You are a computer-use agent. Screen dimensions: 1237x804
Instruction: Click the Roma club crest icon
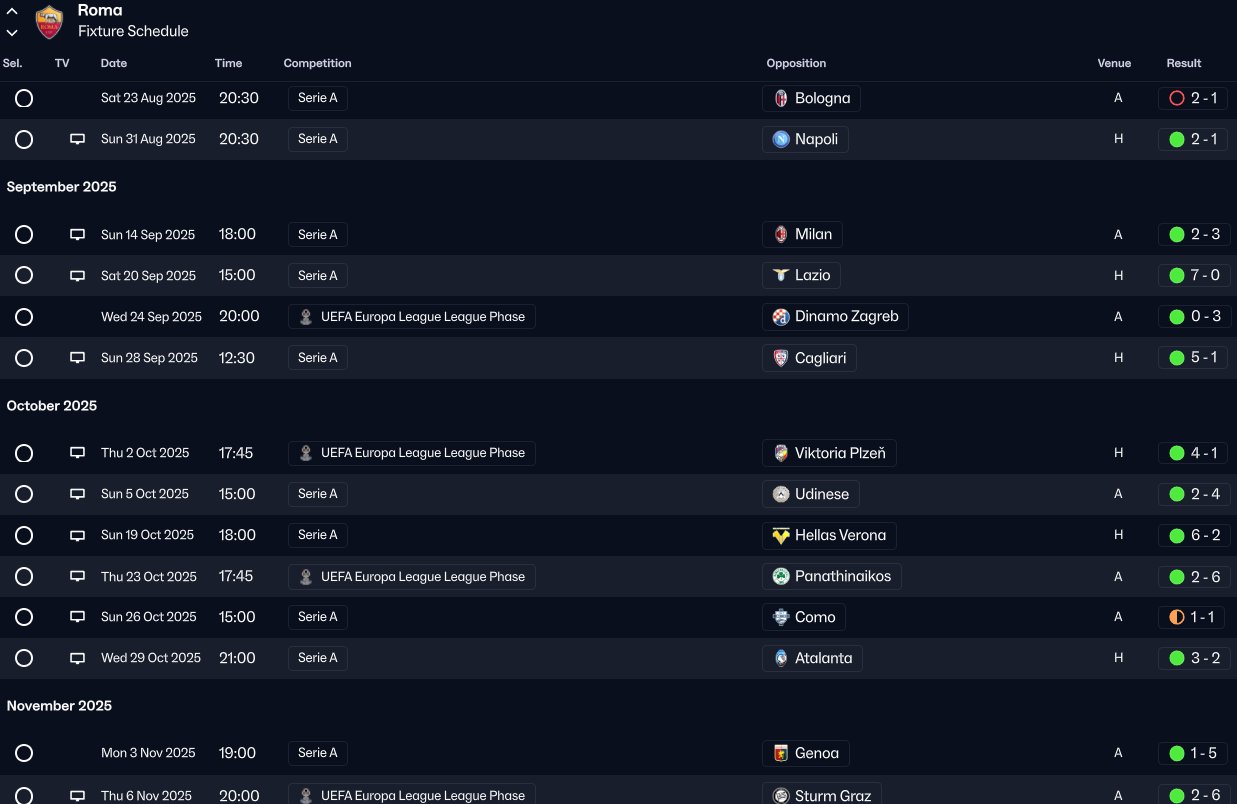coord(49,21)
